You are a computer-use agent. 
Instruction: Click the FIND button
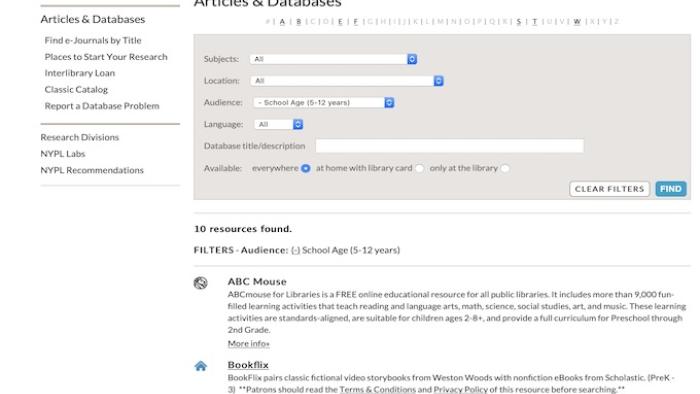(671, 189)
